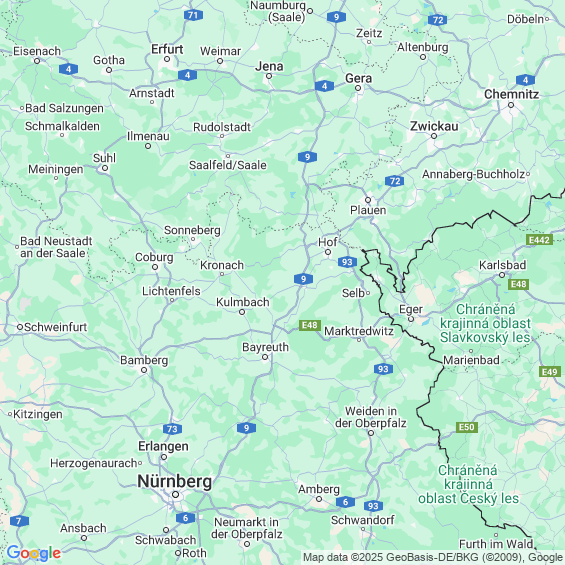Image resolution: width=565 pixels, height=565 pixels.
Task: Select the Slavkovský les protected area label
Action: (x=485, y=323)
